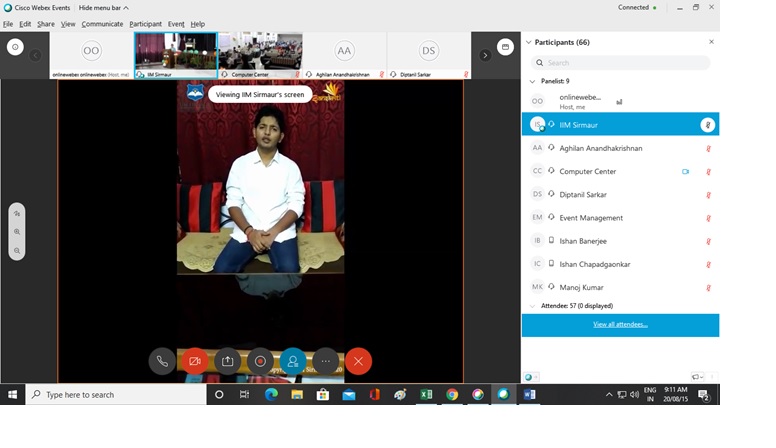Open the share content button
The width and height of the screenshot is (776, 448).
227,361
